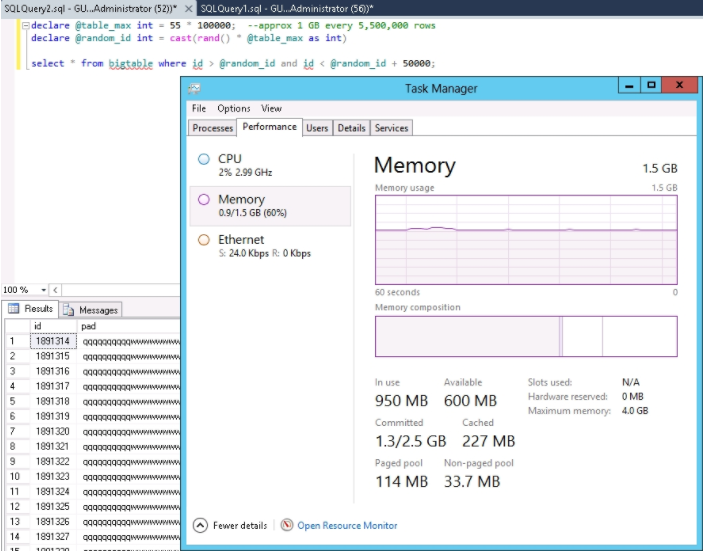Collapse view with Fewer details chevron
The image size is (703, 551).
pyautogui.click(x=200, y=525)
